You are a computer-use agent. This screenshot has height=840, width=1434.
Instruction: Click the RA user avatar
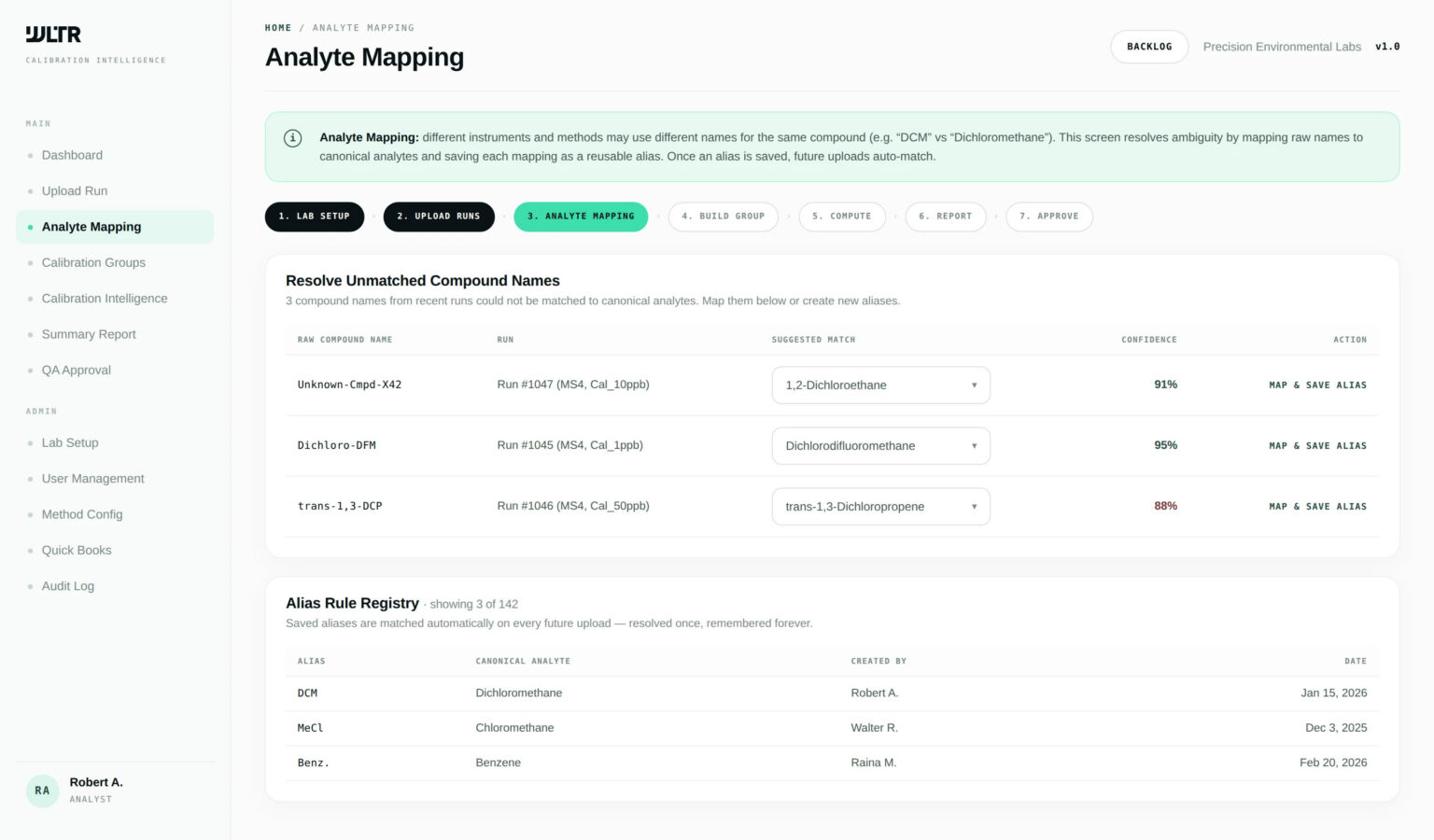[42, 791]
